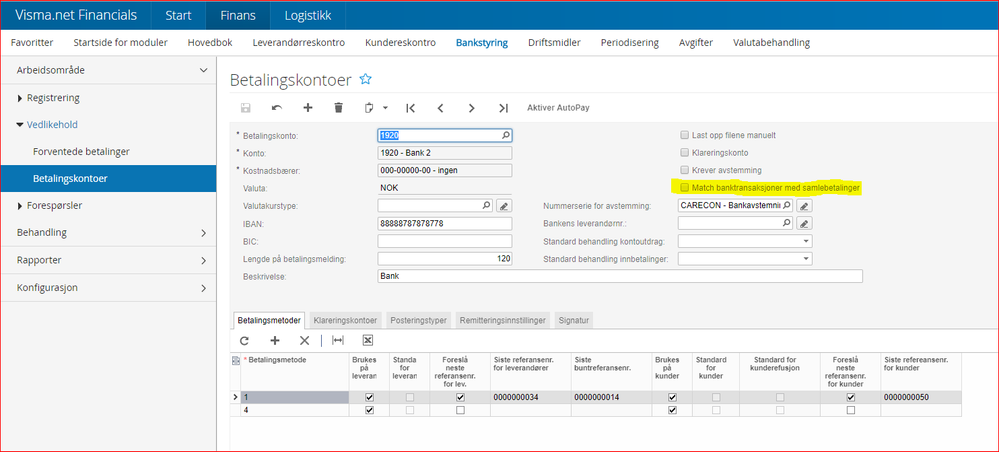Uncheck Brukes på leverandør for method 1

pyautogui.click(x=370, y=397)
